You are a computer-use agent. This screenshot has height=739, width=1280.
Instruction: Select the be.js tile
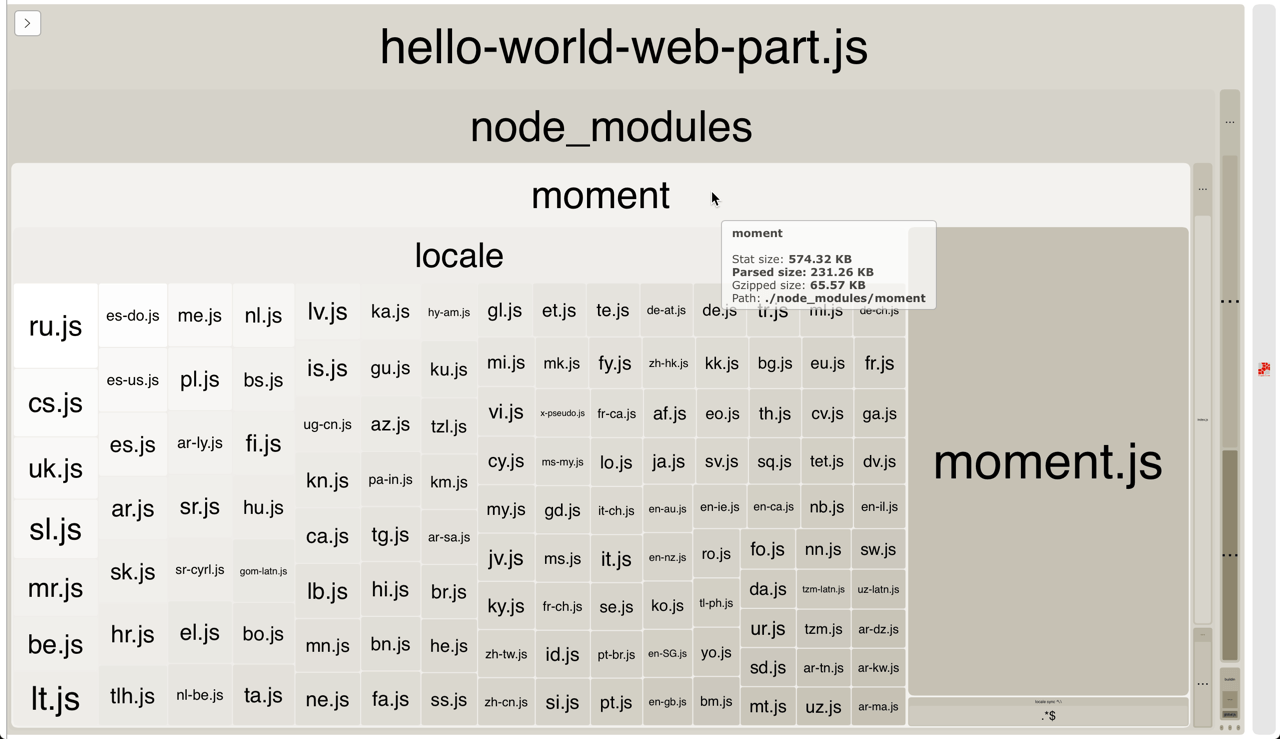pos(55,644)
